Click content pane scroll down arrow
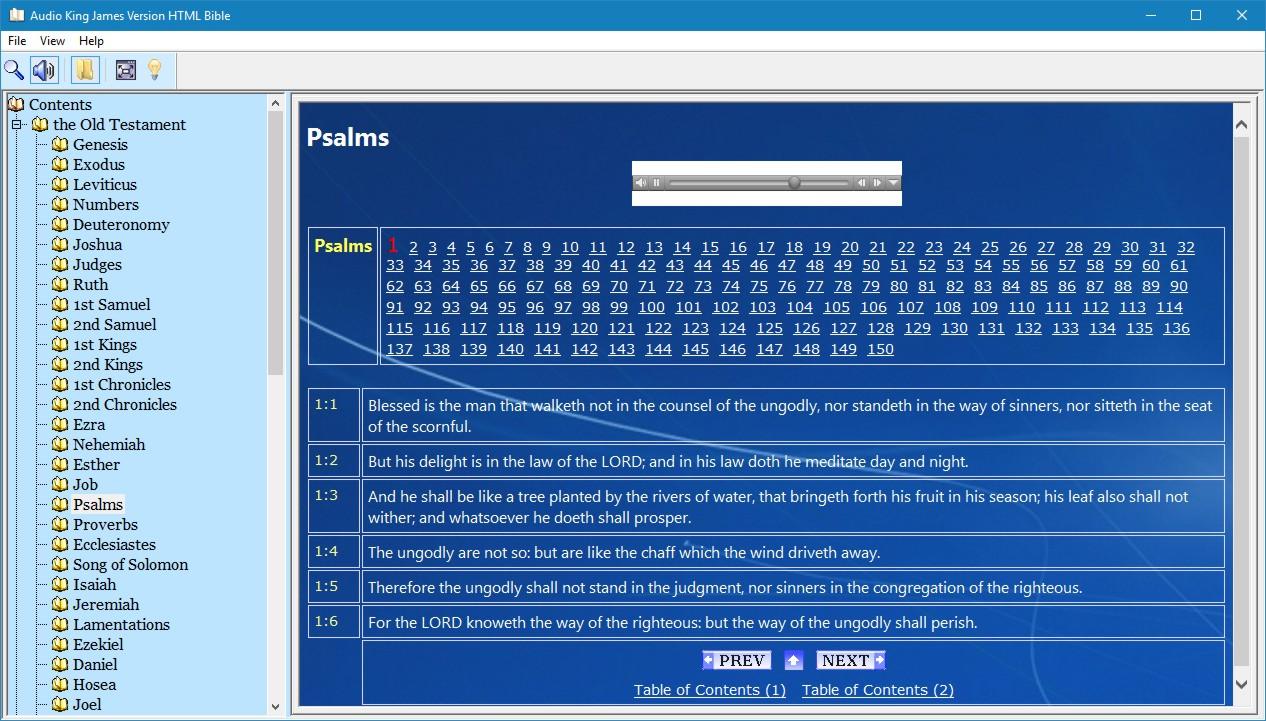Screen dimensions: 1266x721 point(1241,685)
